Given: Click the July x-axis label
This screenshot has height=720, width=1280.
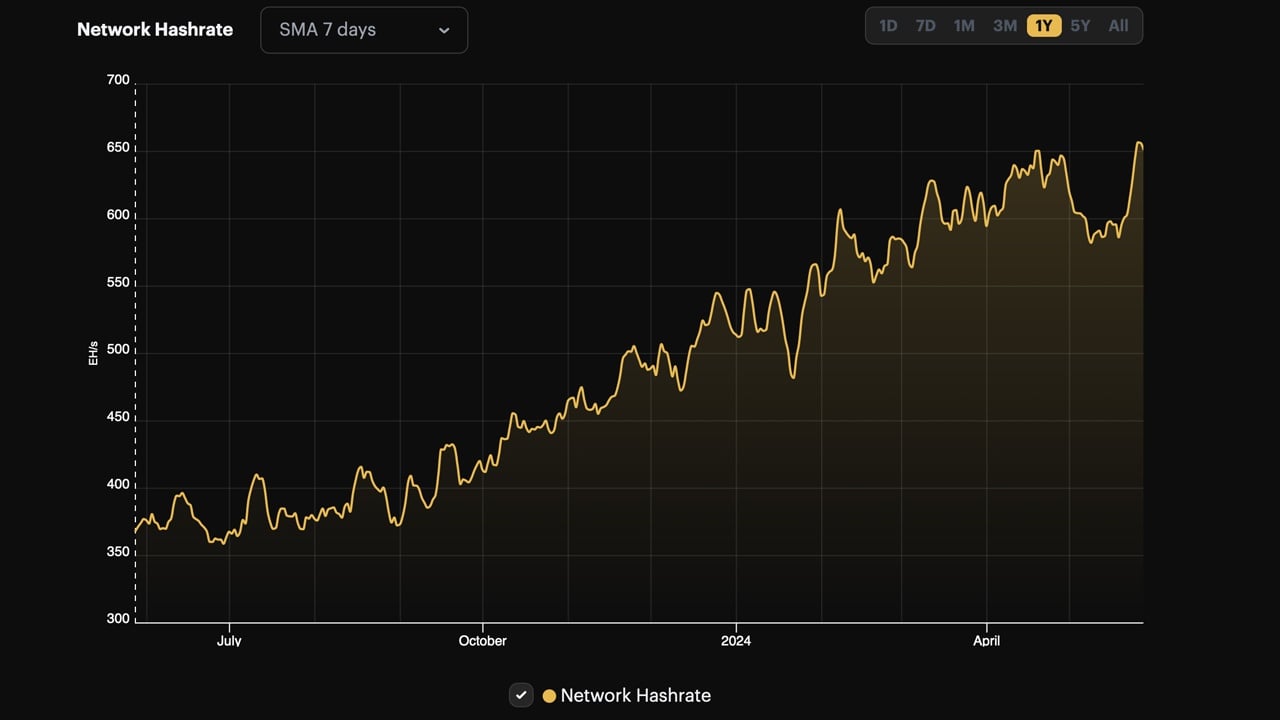Looking at the screenshot, I should [x=229, y=641].
